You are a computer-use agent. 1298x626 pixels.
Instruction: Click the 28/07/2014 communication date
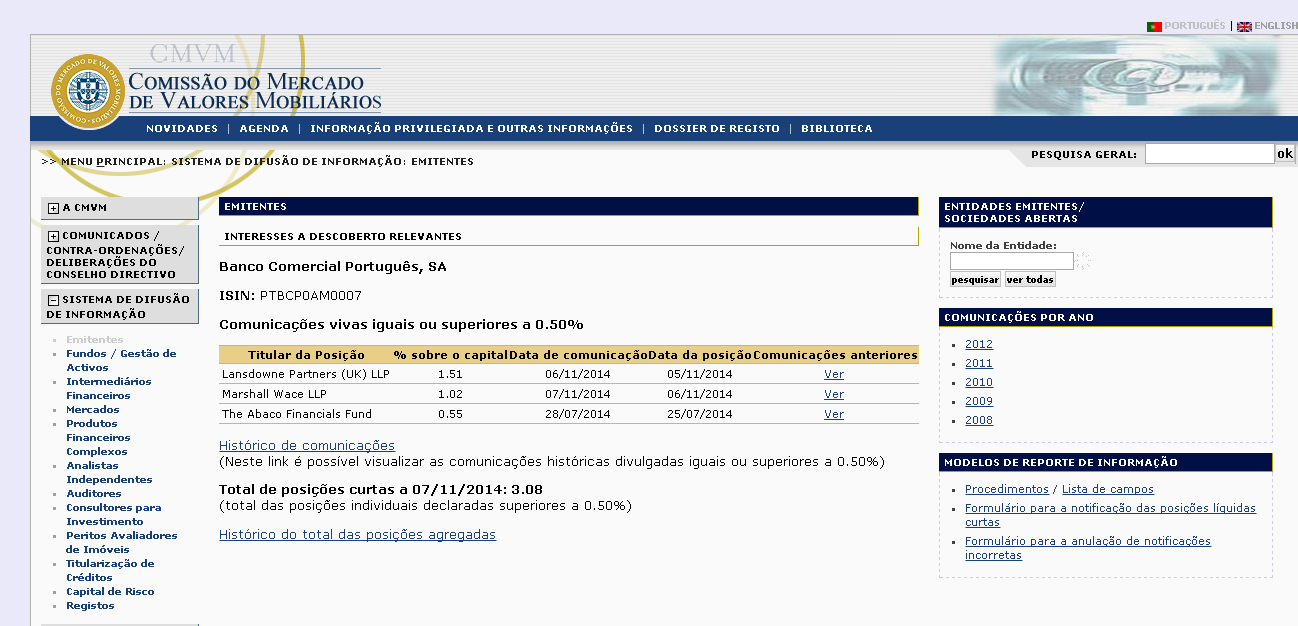577,414
